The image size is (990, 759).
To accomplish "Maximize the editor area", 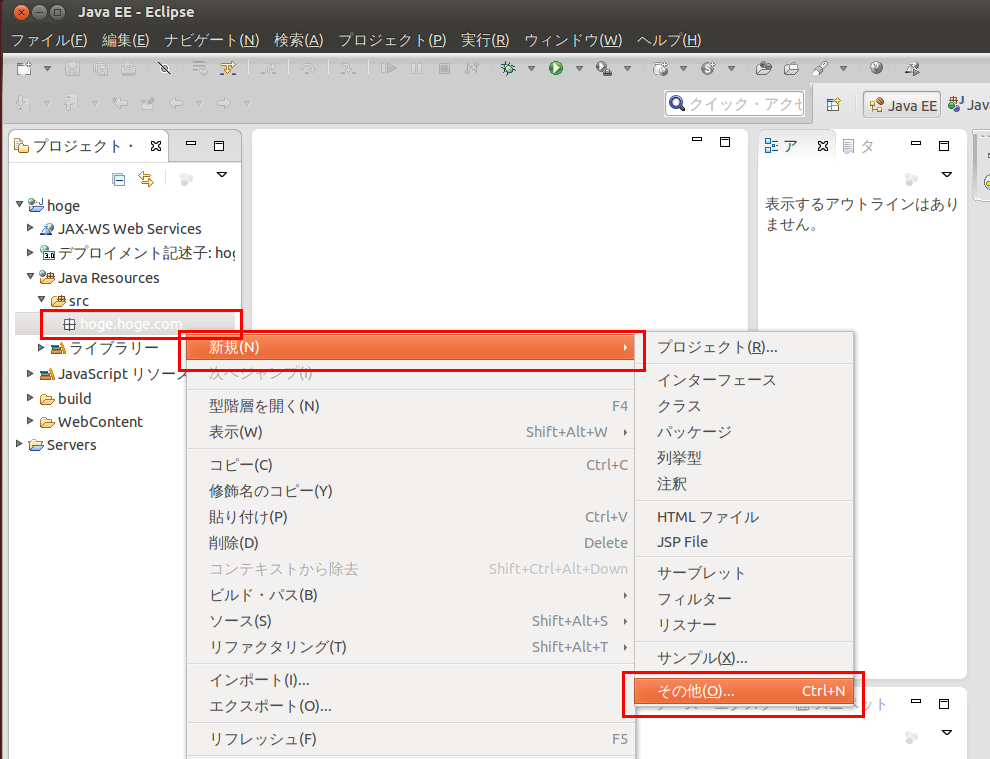I will coord(725,142).
